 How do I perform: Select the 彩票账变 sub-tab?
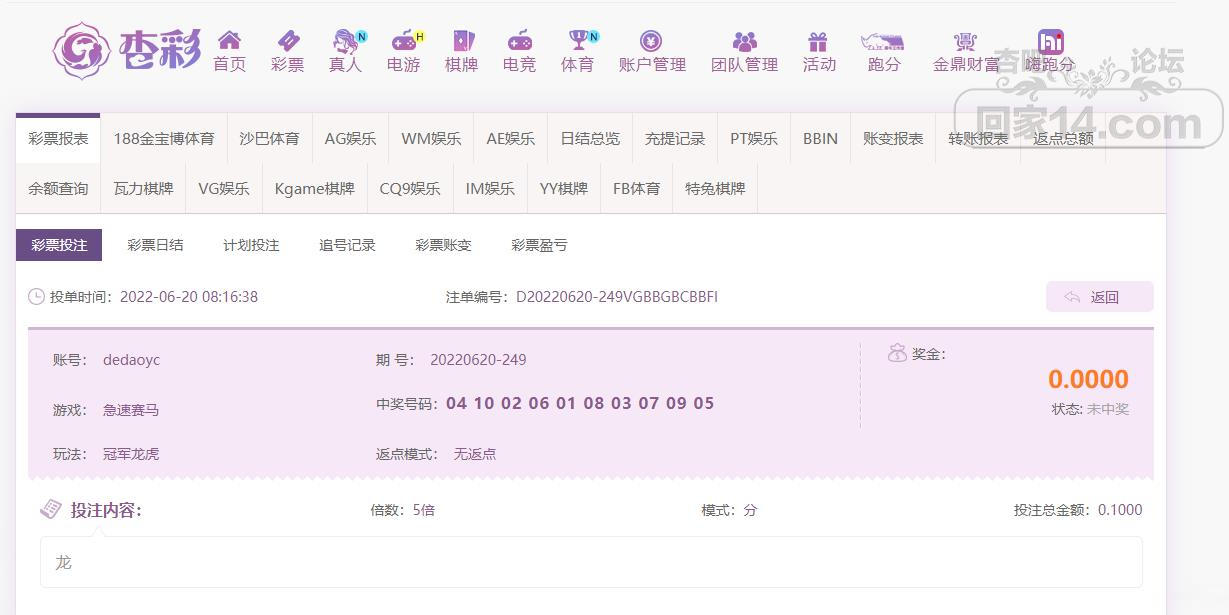(x=443, y=245)
